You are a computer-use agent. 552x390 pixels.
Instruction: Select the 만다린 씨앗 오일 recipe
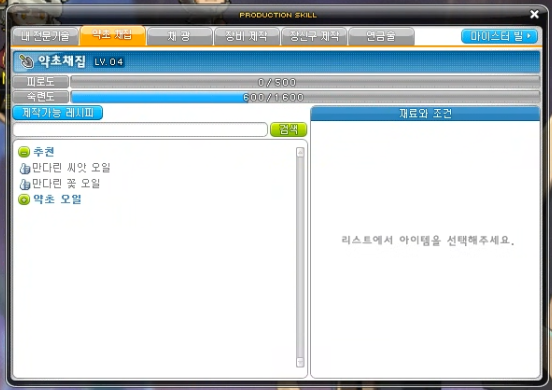pos(71,168)
